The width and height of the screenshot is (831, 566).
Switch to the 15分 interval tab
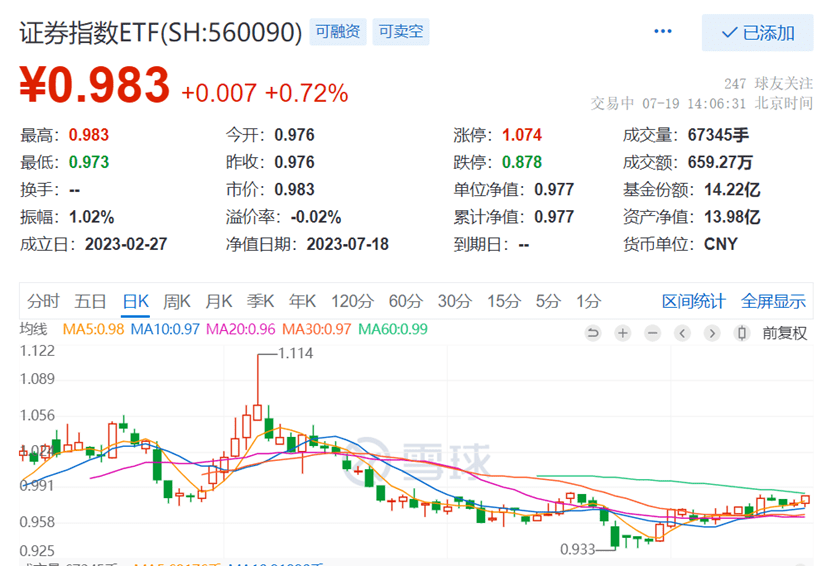[x=503, y=301]
